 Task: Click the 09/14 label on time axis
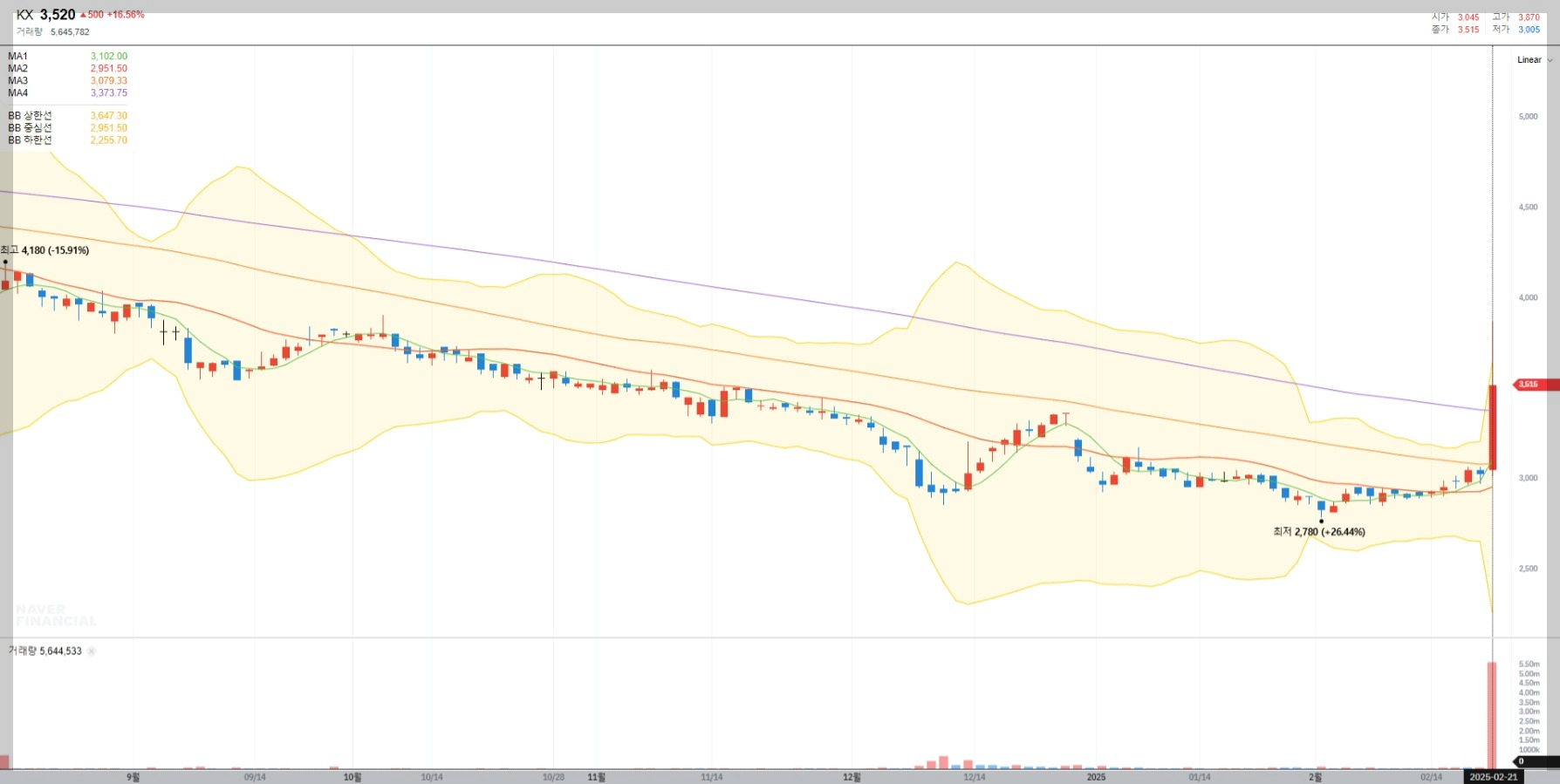[x=255, y=777]
